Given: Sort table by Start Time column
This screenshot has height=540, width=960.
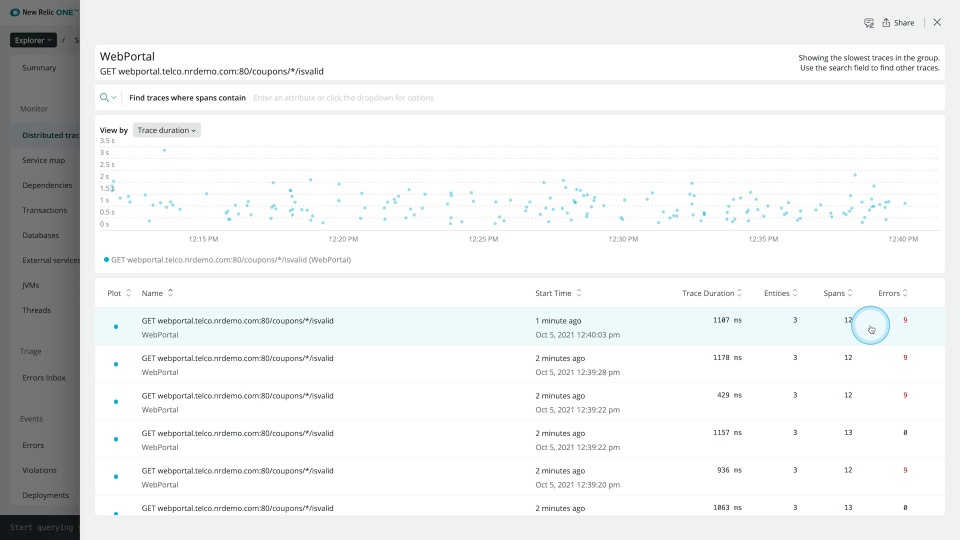Looking at the screenshot, I should coord(558,293).
